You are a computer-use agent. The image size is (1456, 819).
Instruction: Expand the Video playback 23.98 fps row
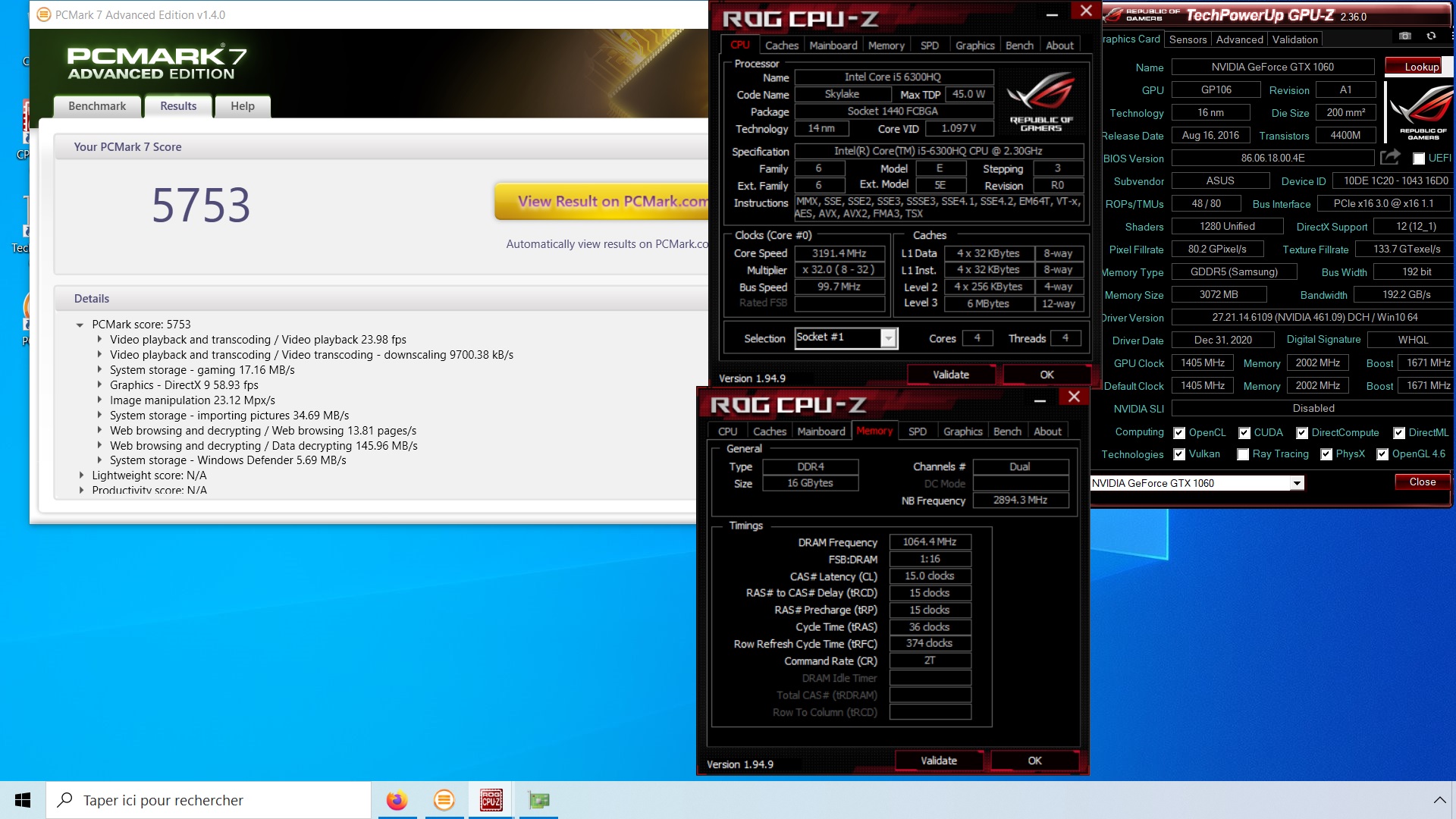99,340
